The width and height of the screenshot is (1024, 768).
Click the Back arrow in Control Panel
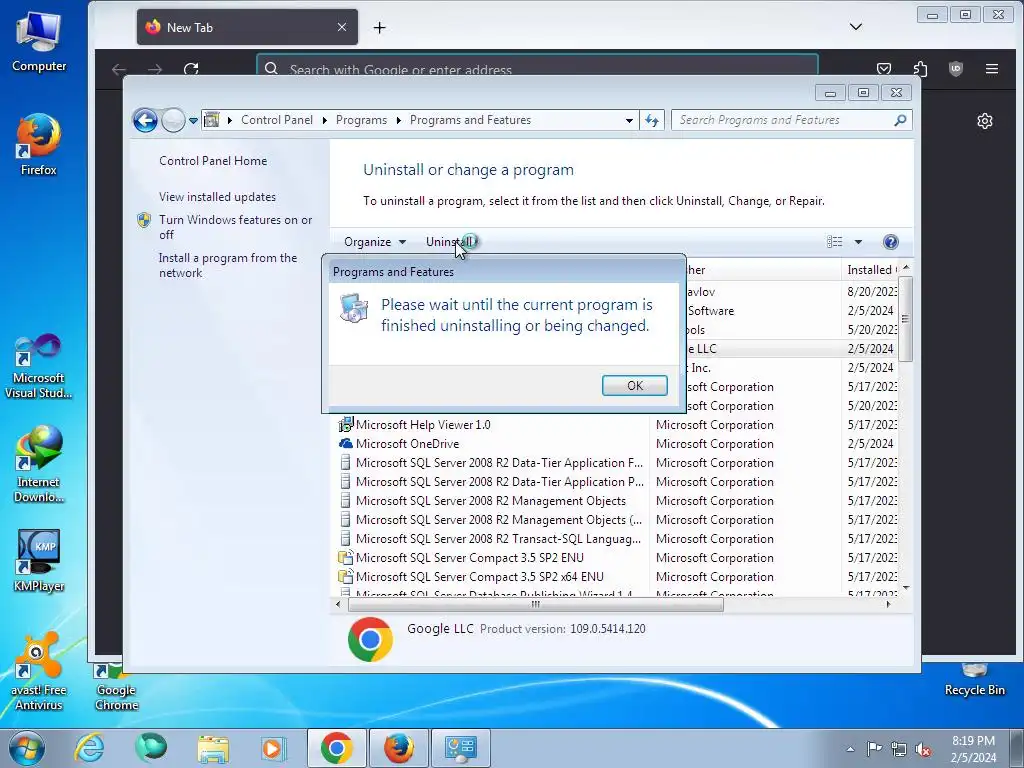tap(145, 120)
